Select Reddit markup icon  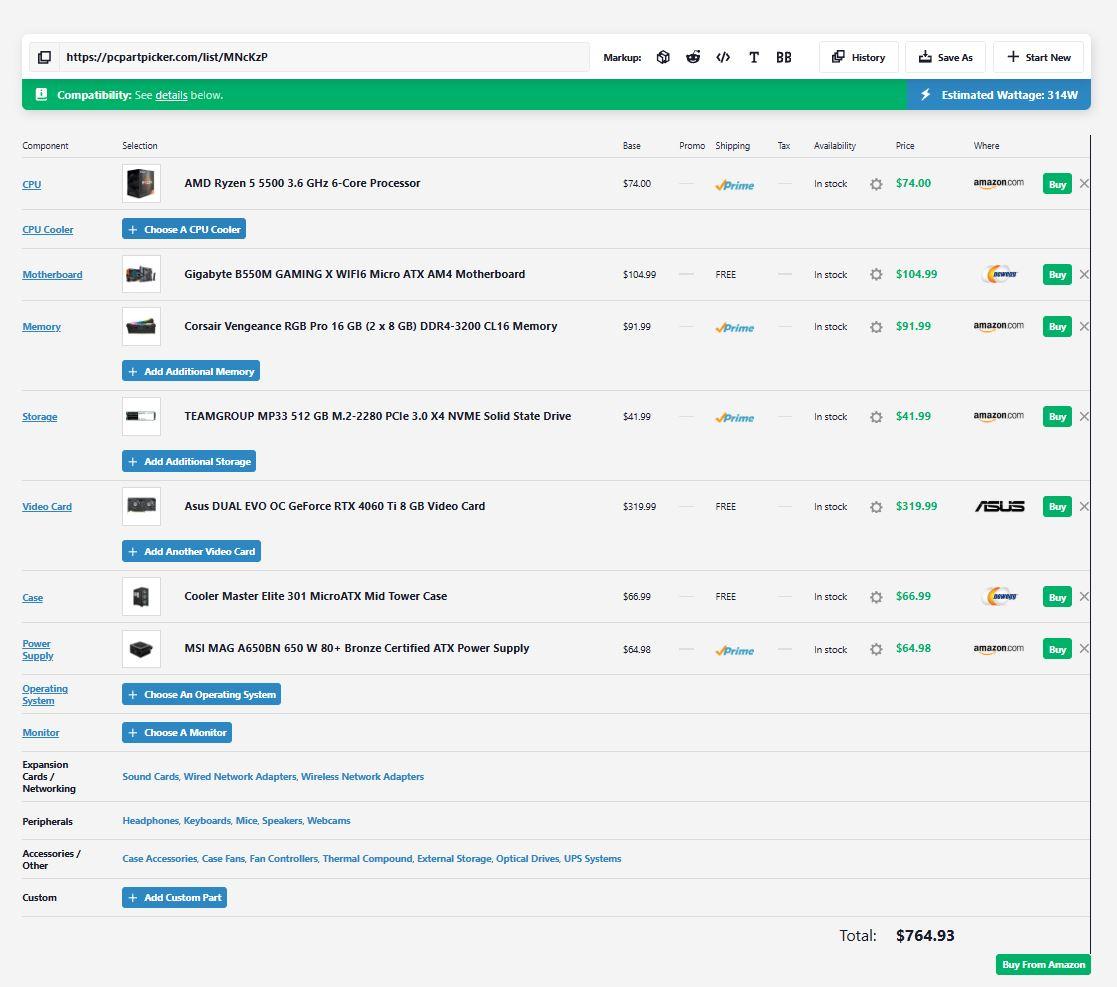(x=693, y=57)
